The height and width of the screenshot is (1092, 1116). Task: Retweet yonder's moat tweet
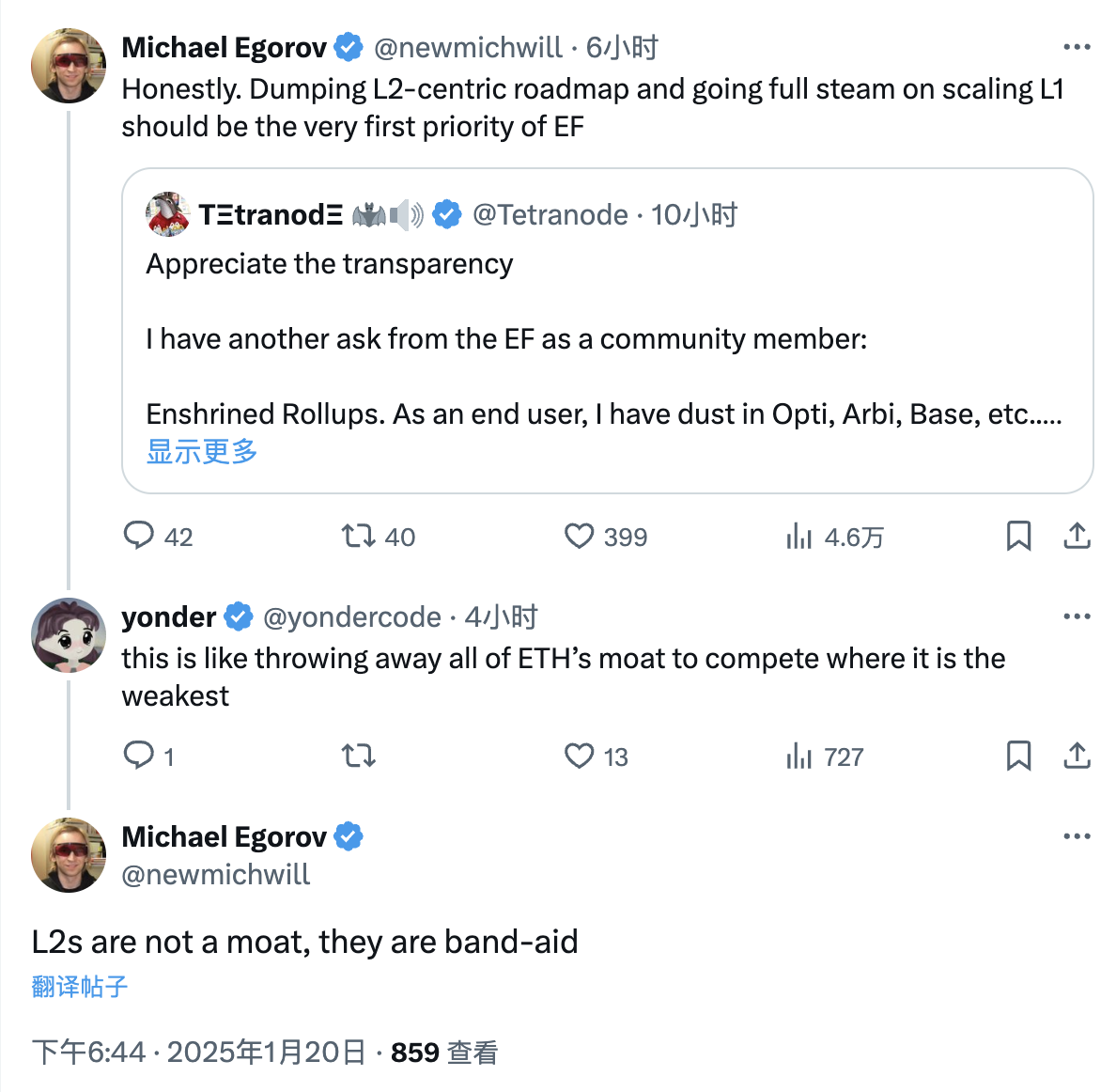pyautogui.click(x=358, y=756)
